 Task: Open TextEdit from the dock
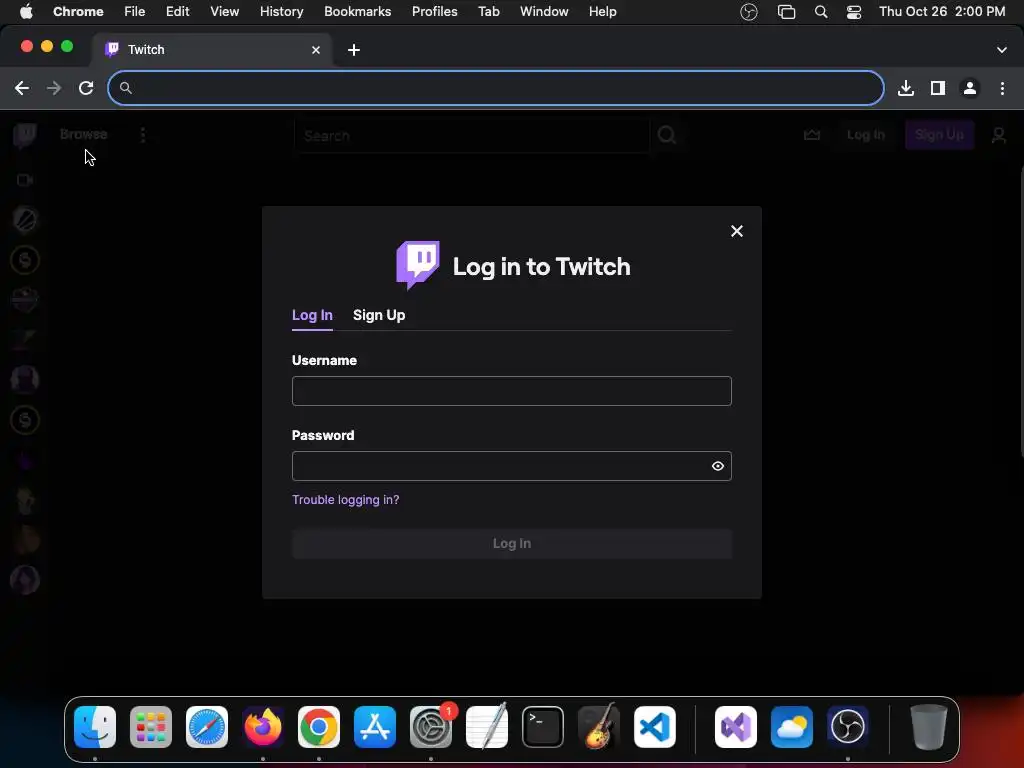pyautogui.click(x=487, y=727)
